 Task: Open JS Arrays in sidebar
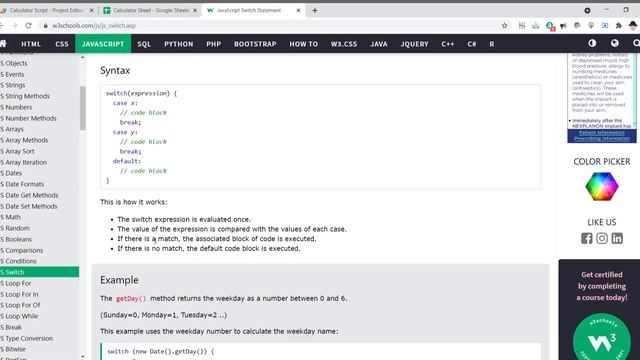click(x=12, y=129)
